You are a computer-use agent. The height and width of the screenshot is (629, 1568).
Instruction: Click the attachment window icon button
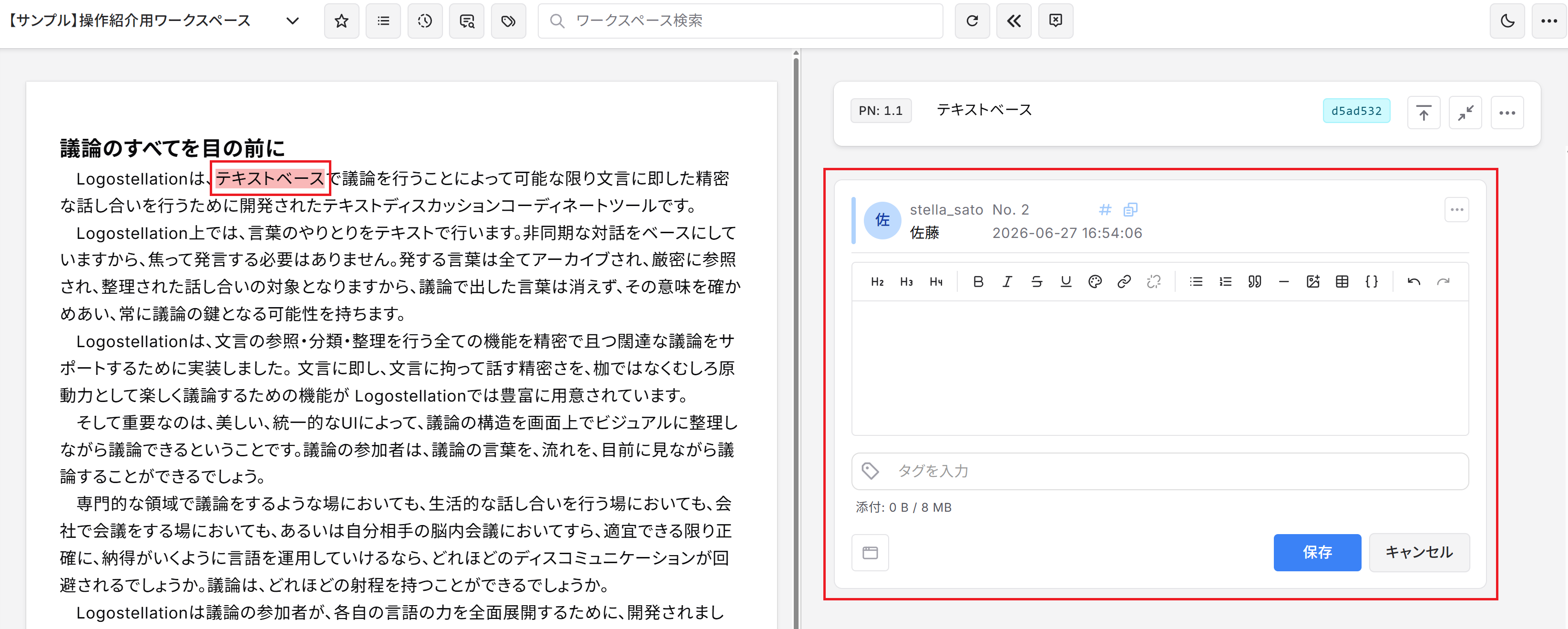pyautogui.click(x=871, y=553)
